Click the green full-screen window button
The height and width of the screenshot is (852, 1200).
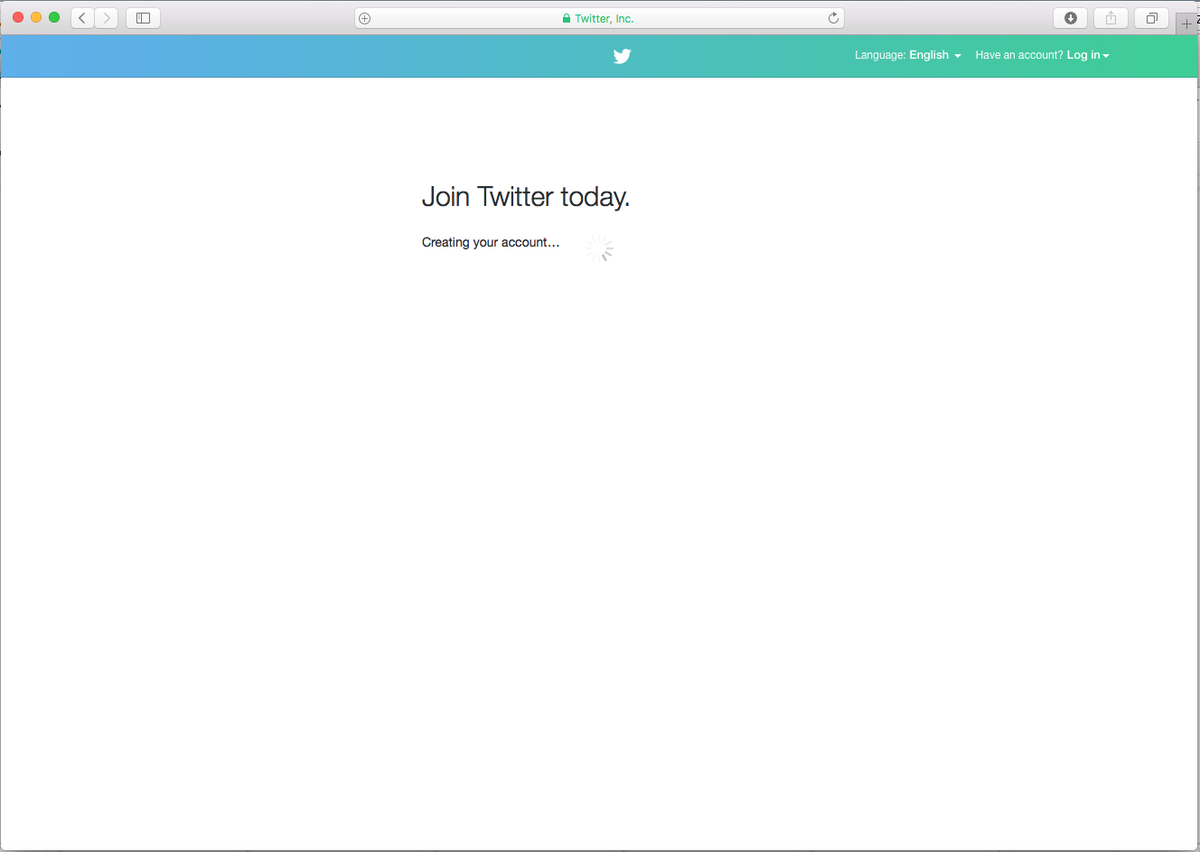[54, 18]
